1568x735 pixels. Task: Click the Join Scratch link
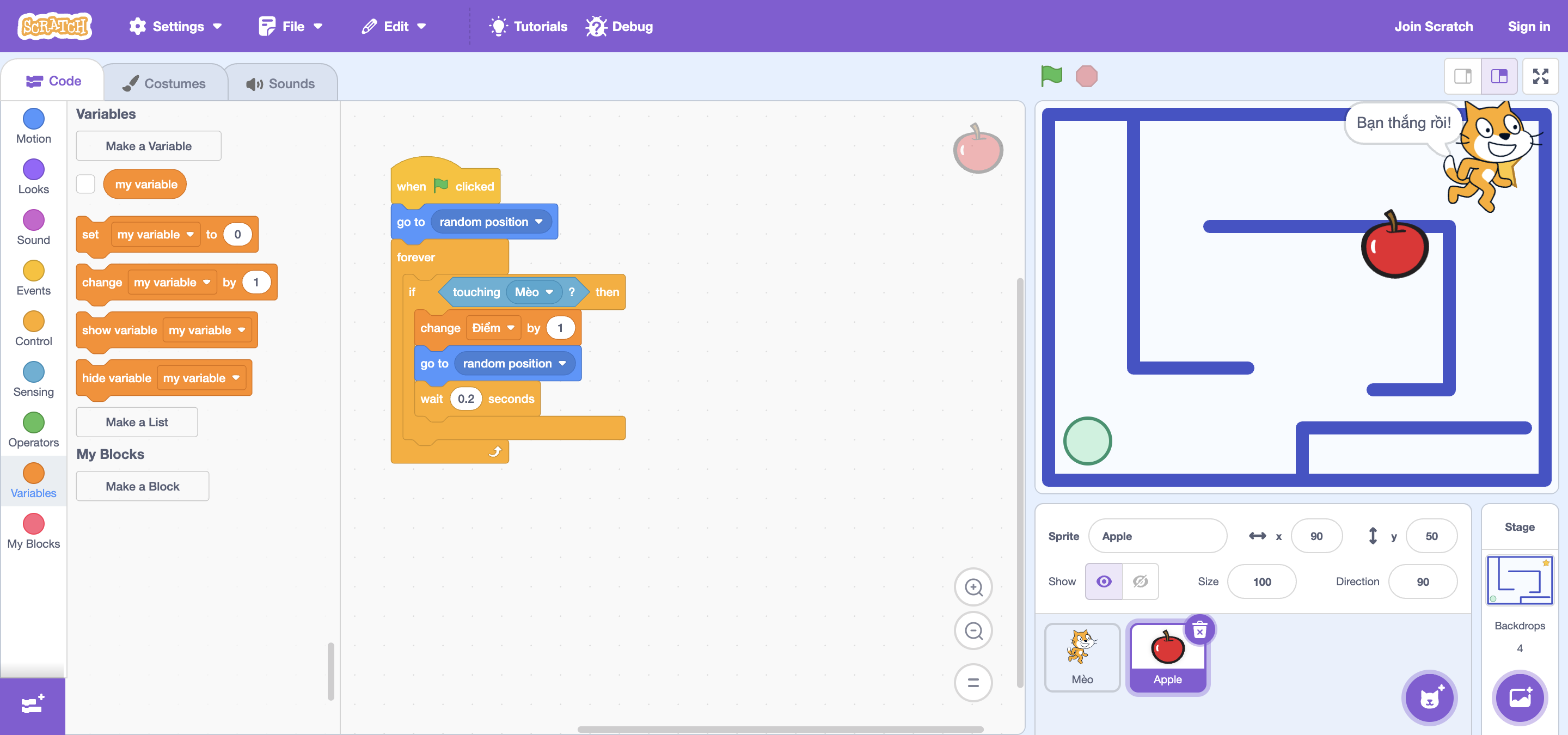point(1433,26)
